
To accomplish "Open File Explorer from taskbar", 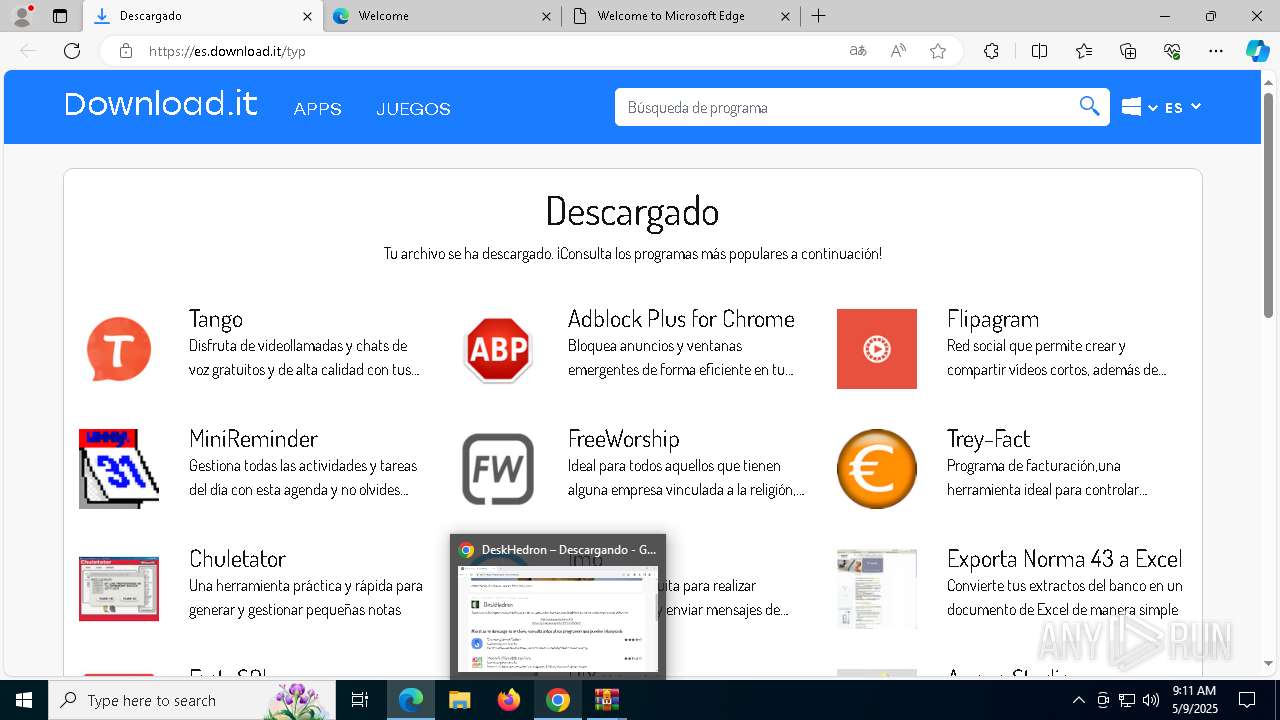I will [459, 700].
